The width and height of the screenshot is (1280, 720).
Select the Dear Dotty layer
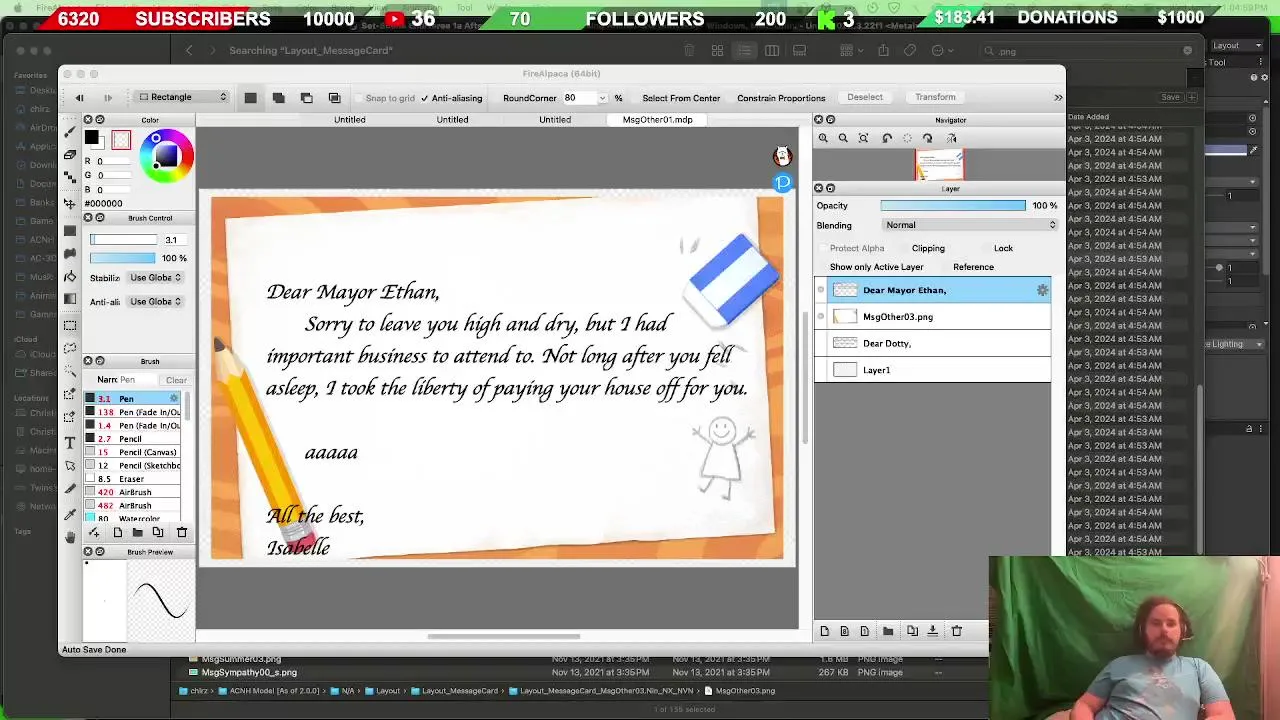tap(932, 343)
